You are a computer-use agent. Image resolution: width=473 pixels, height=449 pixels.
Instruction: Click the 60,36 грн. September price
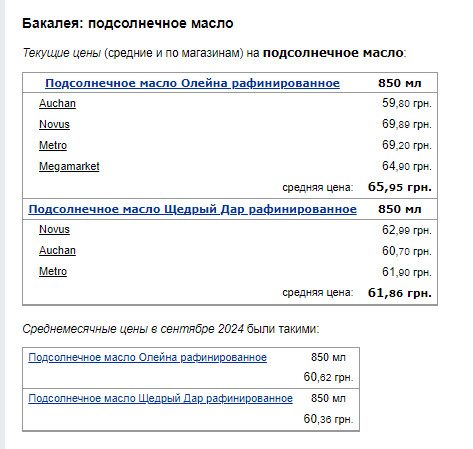[x=328, y=419]
